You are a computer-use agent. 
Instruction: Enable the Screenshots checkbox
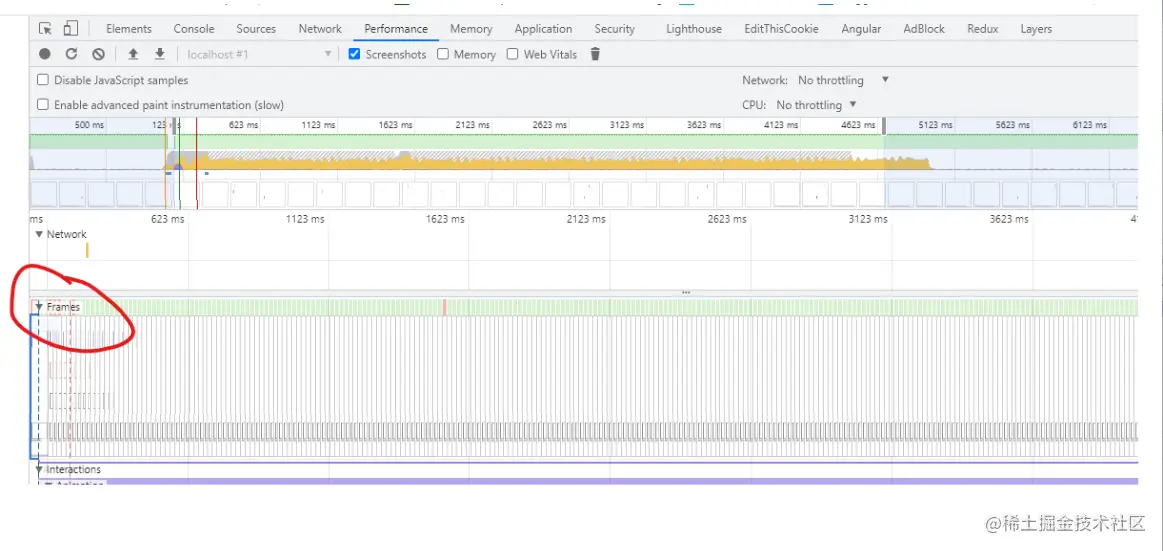355,53
